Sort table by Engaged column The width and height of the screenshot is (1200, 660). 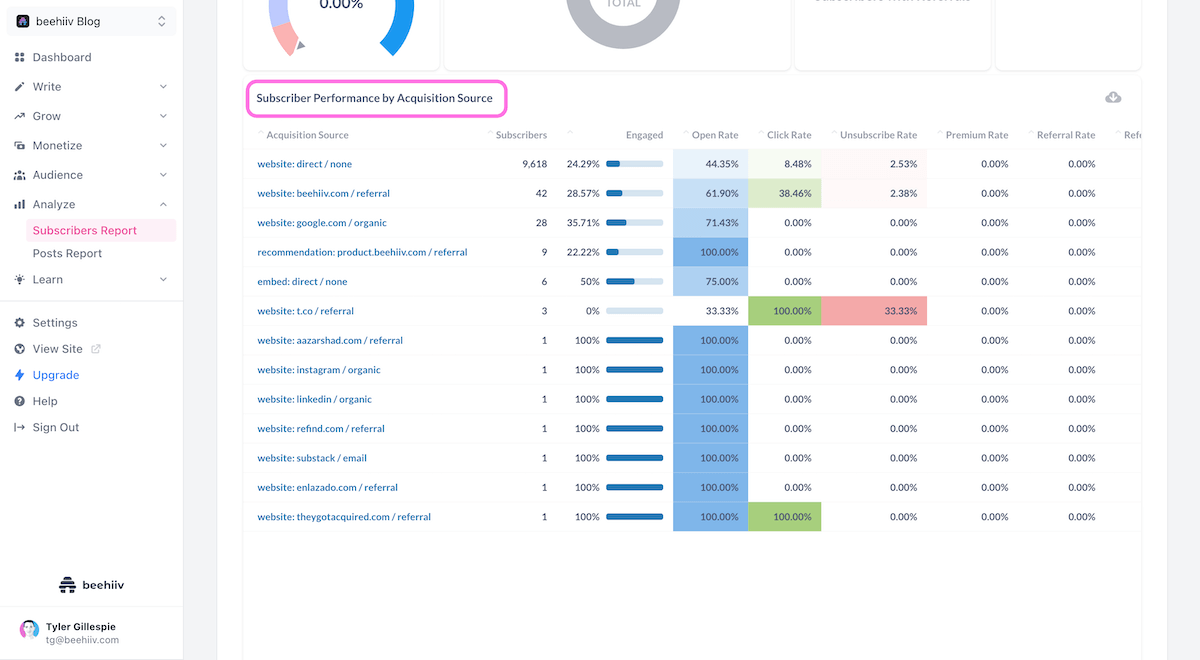[644, 135]
